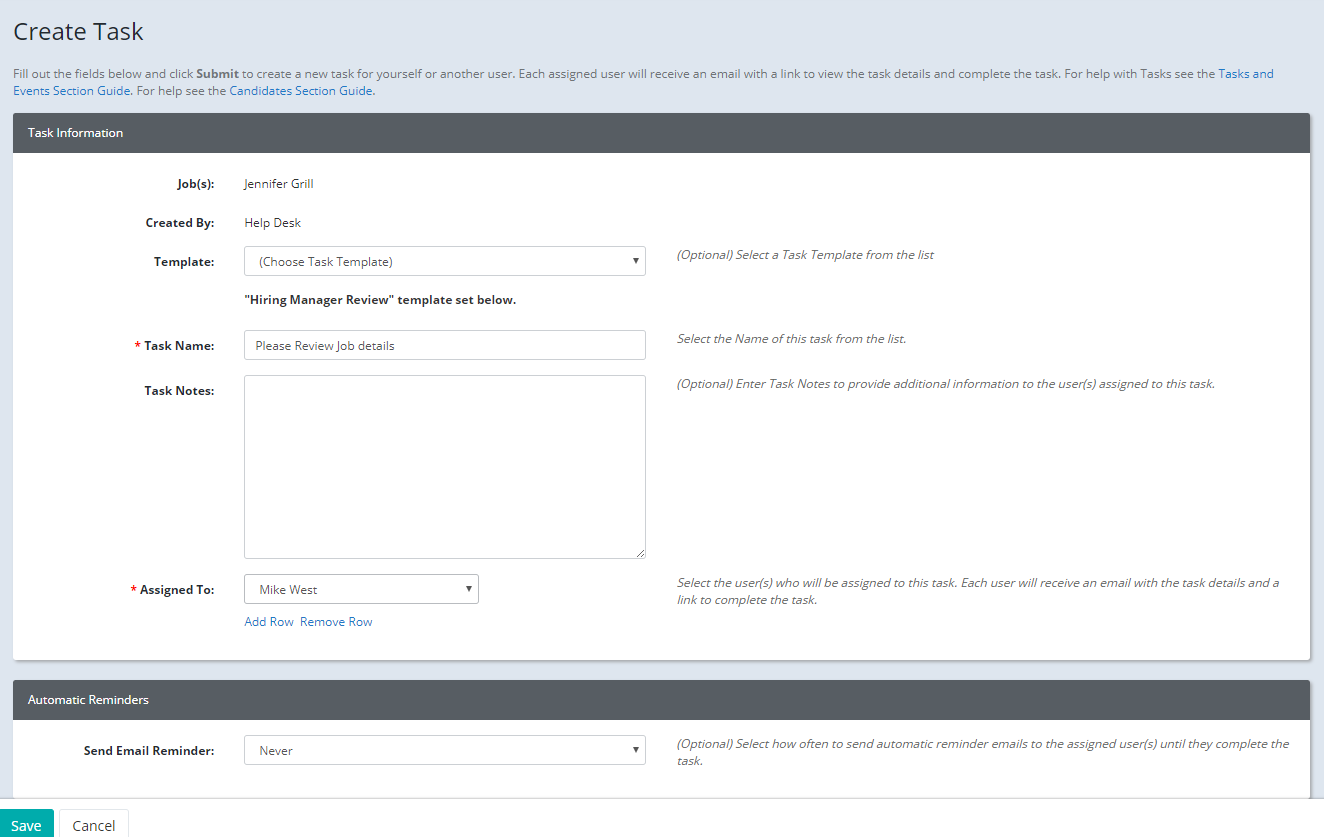This screenshot has width=1324, height=837.
Task: Cancel the task creation
Action: 93,825
